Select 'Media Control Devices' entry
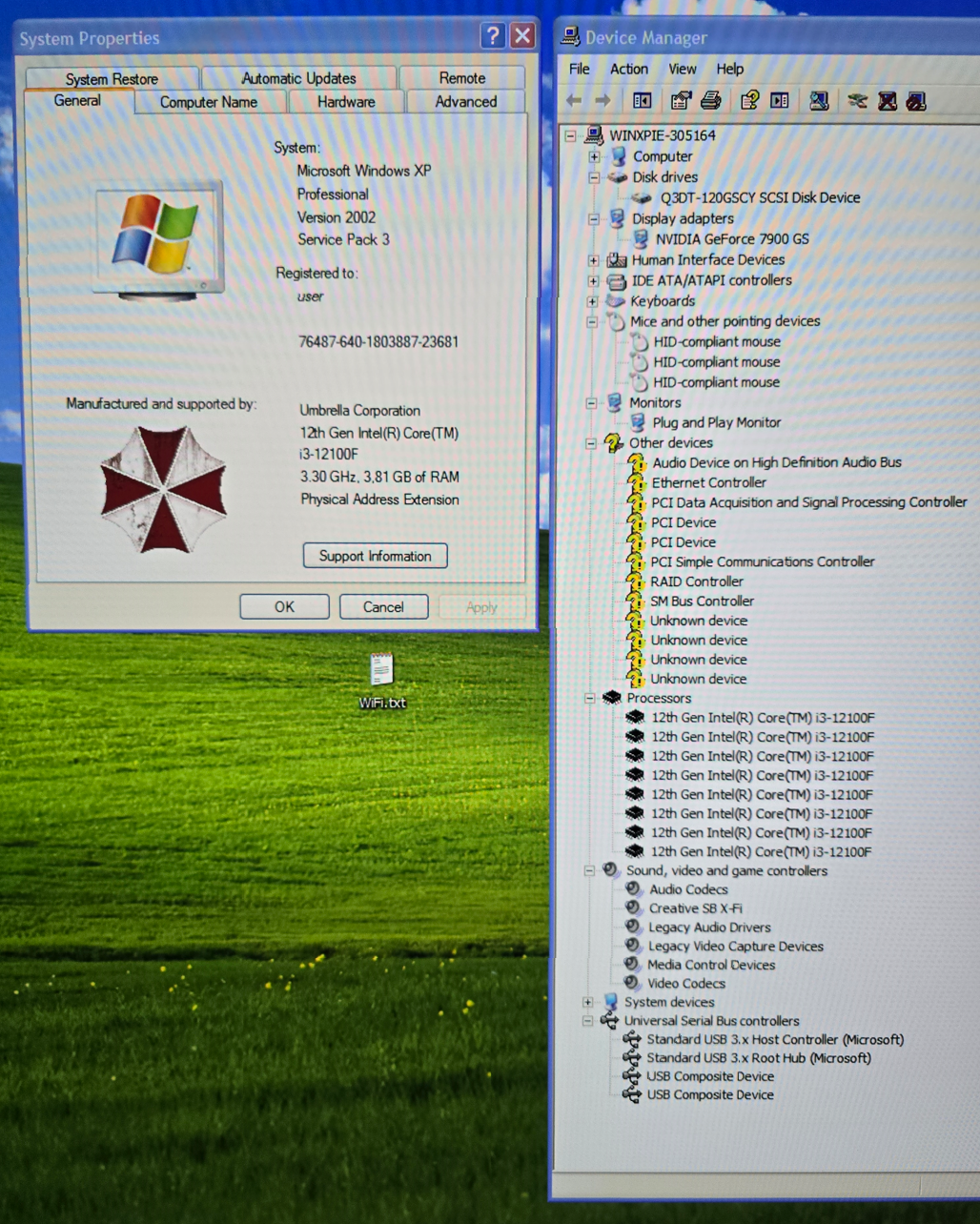 pyautogui.click(x=711, y=965)
